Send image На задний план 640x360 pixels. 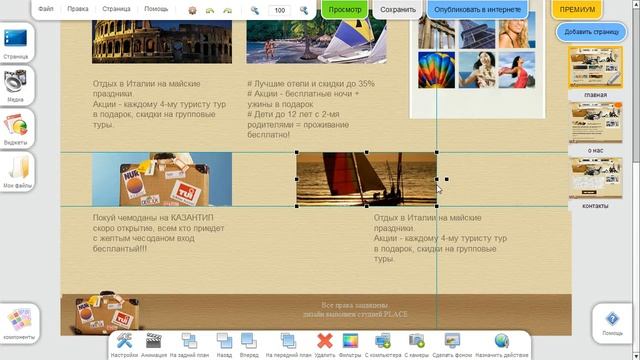tap(189, 345)
